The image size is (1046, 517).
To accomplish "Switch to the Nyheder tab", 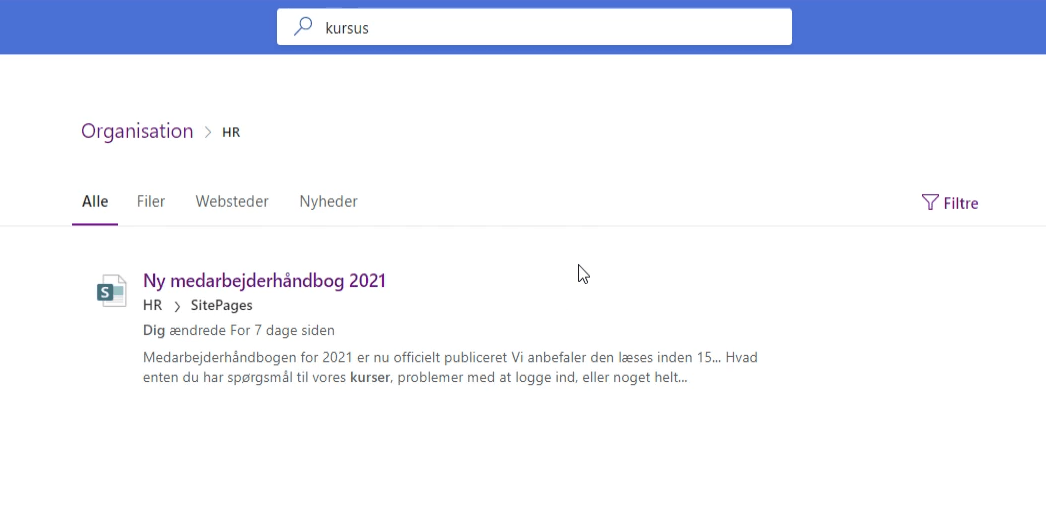I will (328, 201).
